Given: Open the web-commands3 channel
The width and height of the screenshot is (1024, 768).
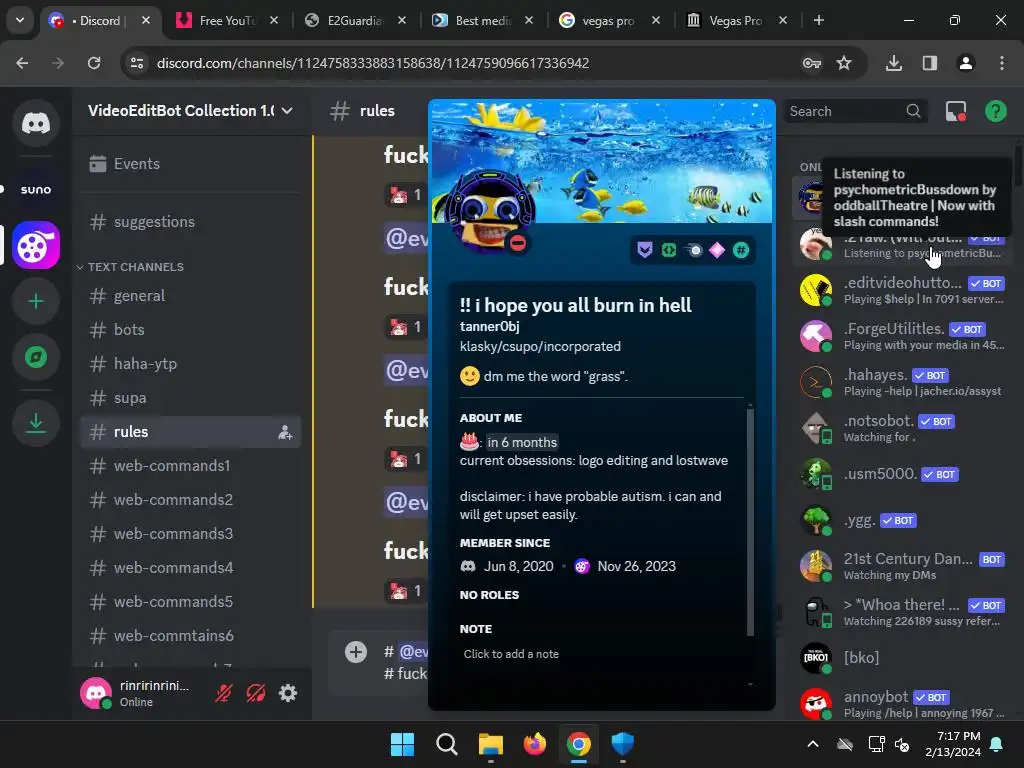Looking at the screenshot, I should tap(190, 534).
